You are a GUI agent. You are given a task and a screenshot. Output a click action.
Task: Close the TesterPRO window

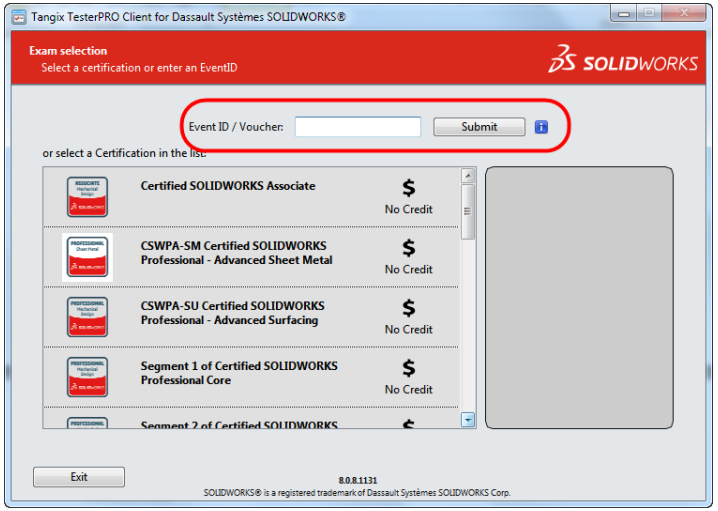point(684,13)
